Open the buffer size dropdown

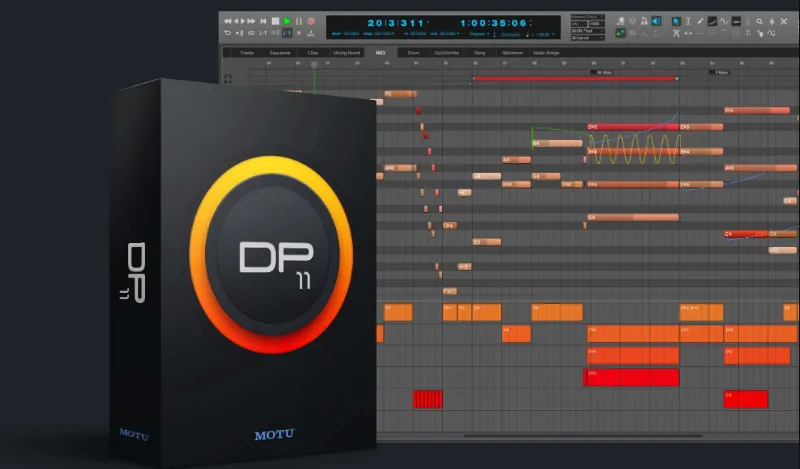tap(597, 24)
